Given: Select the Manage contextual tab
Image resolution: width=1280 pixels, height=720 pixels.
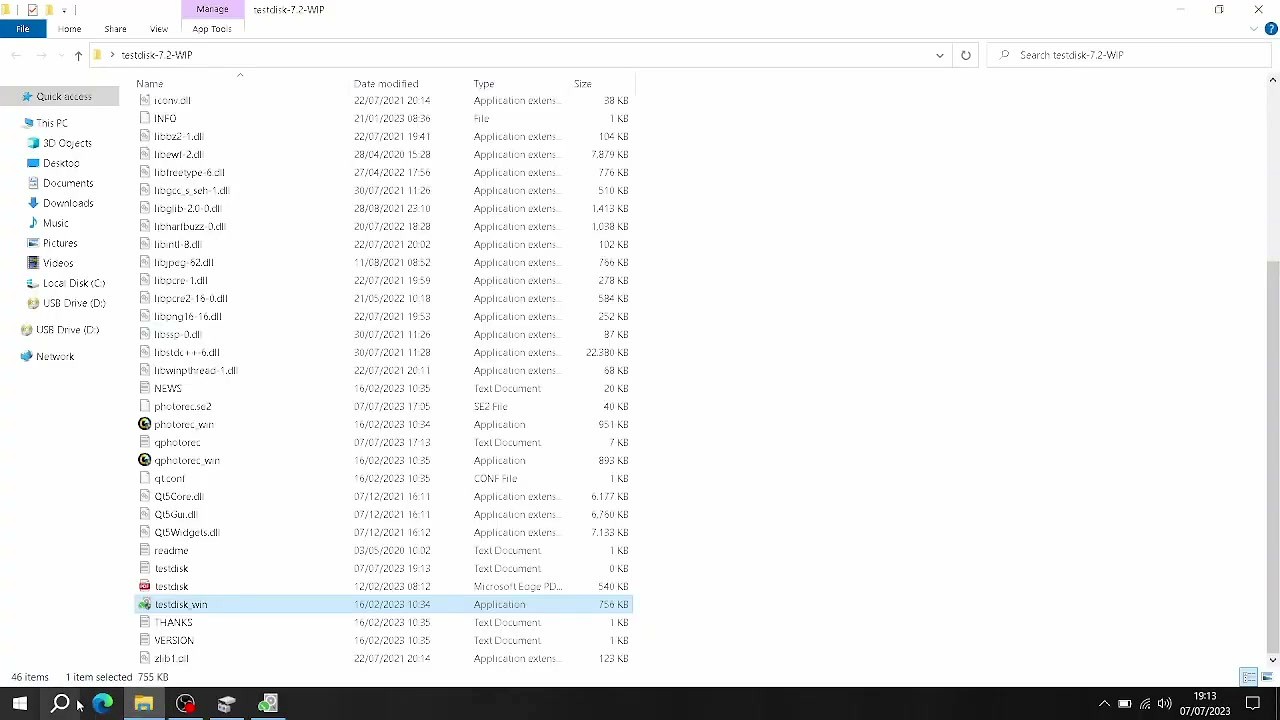Looking at the screenshot, I should coord(212,9).
